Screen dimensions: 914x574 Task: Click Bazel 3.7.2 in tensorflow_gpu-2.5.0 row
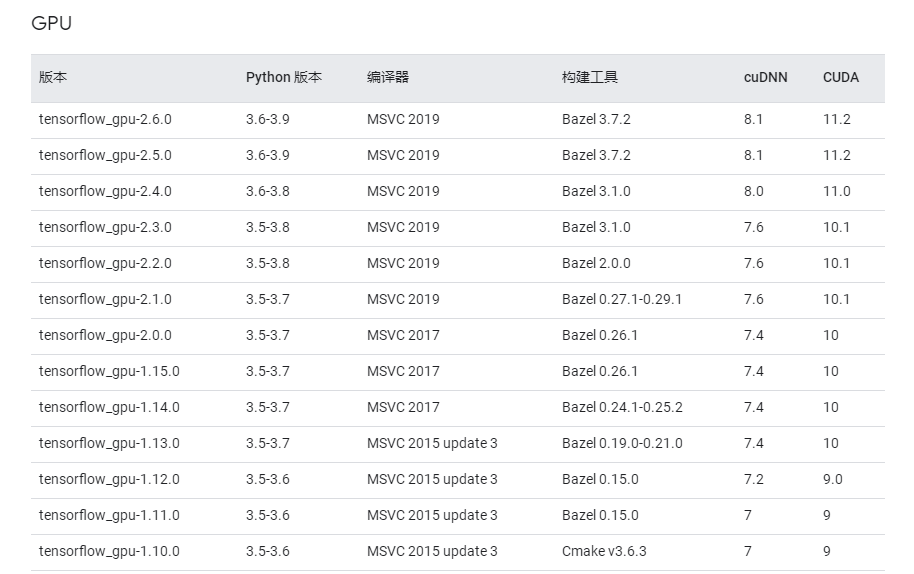pyautogui.click(x=596, y=156)
